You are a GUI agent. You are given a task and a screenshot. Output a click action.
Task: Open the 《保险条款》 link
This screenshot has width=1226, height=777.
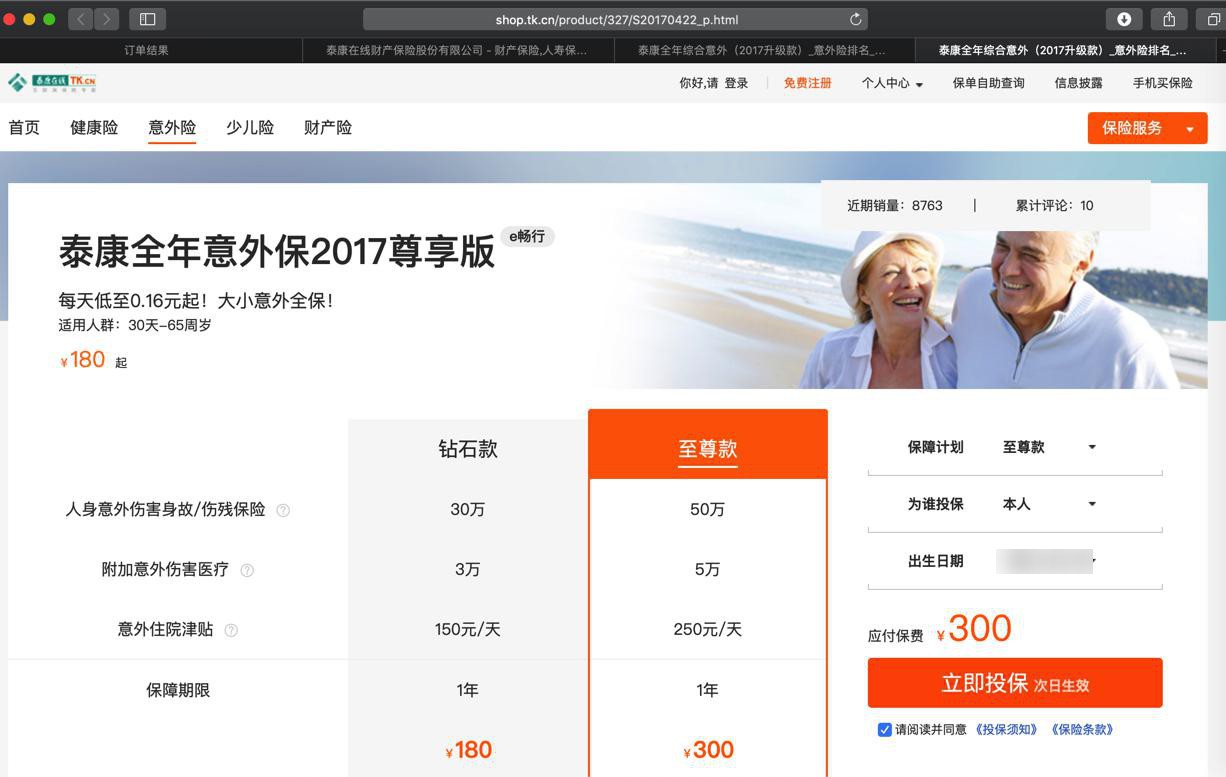pyautogui.click(x=1082, y=730)
